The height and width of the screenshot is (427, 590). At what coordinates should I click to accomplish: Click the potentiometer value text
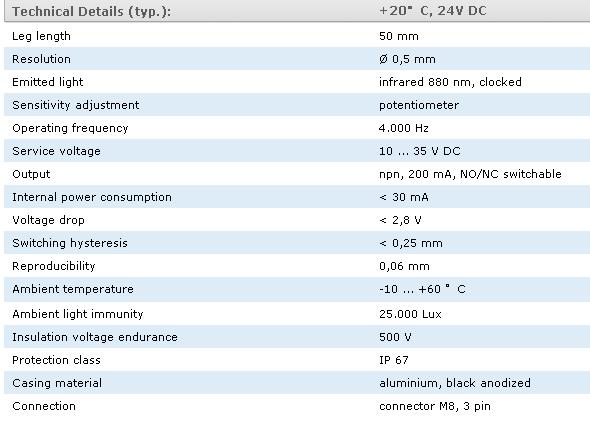click(x=419, y=105)
